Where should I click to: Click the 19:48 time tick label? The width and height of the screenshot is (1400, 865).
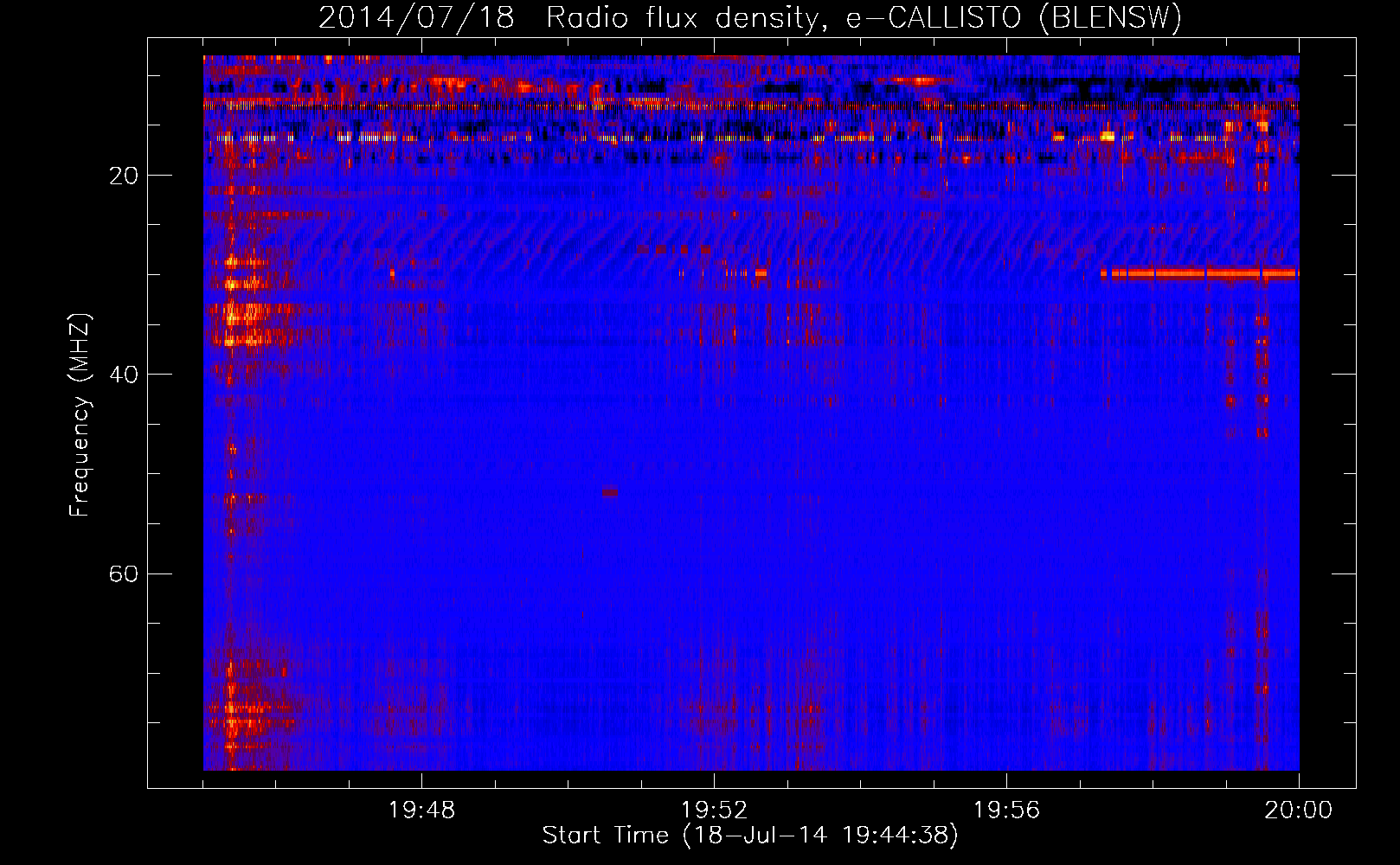[421, 811]
